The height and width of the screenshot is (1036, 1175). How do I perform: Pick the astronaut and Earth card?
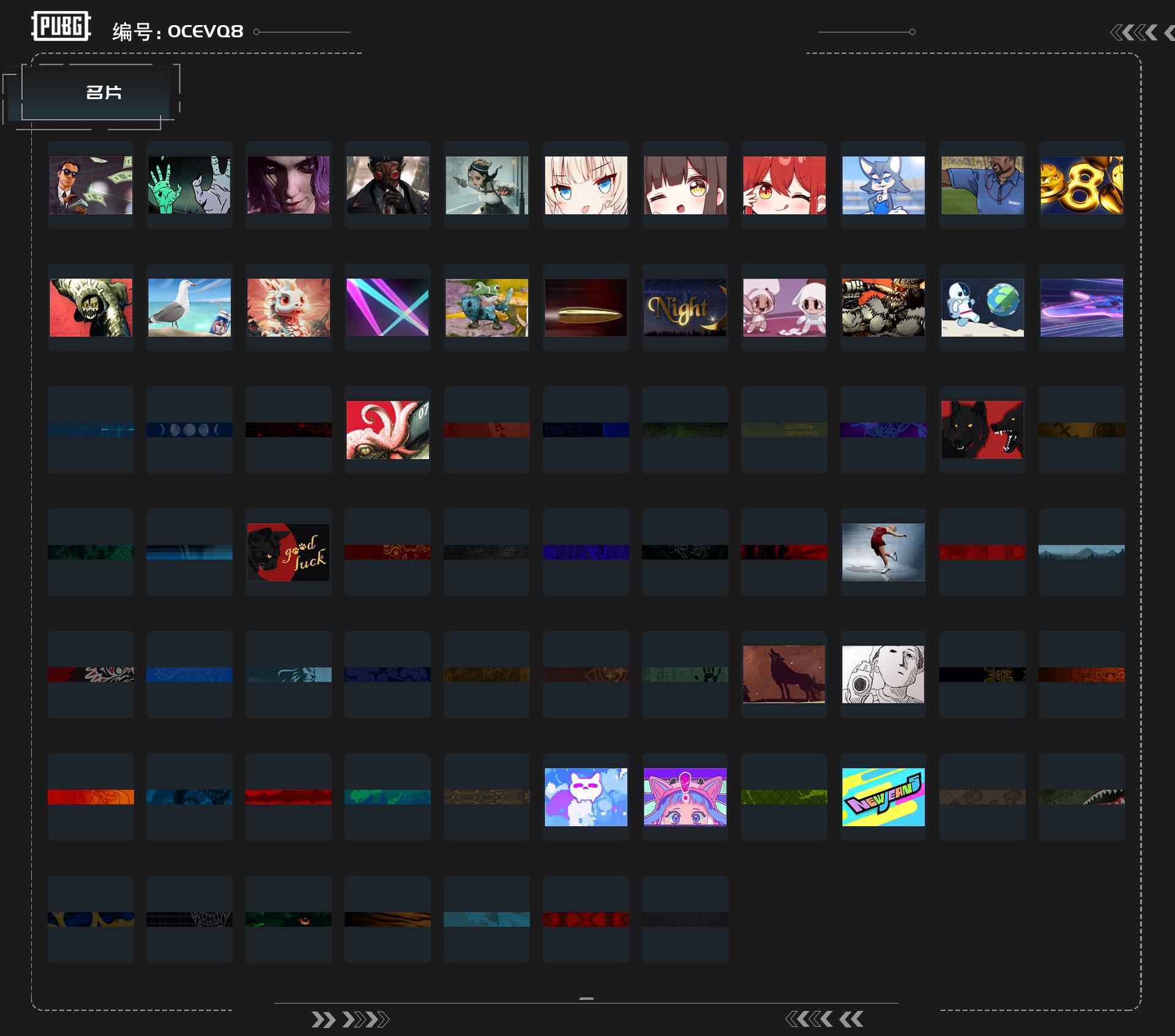[983, 307]
